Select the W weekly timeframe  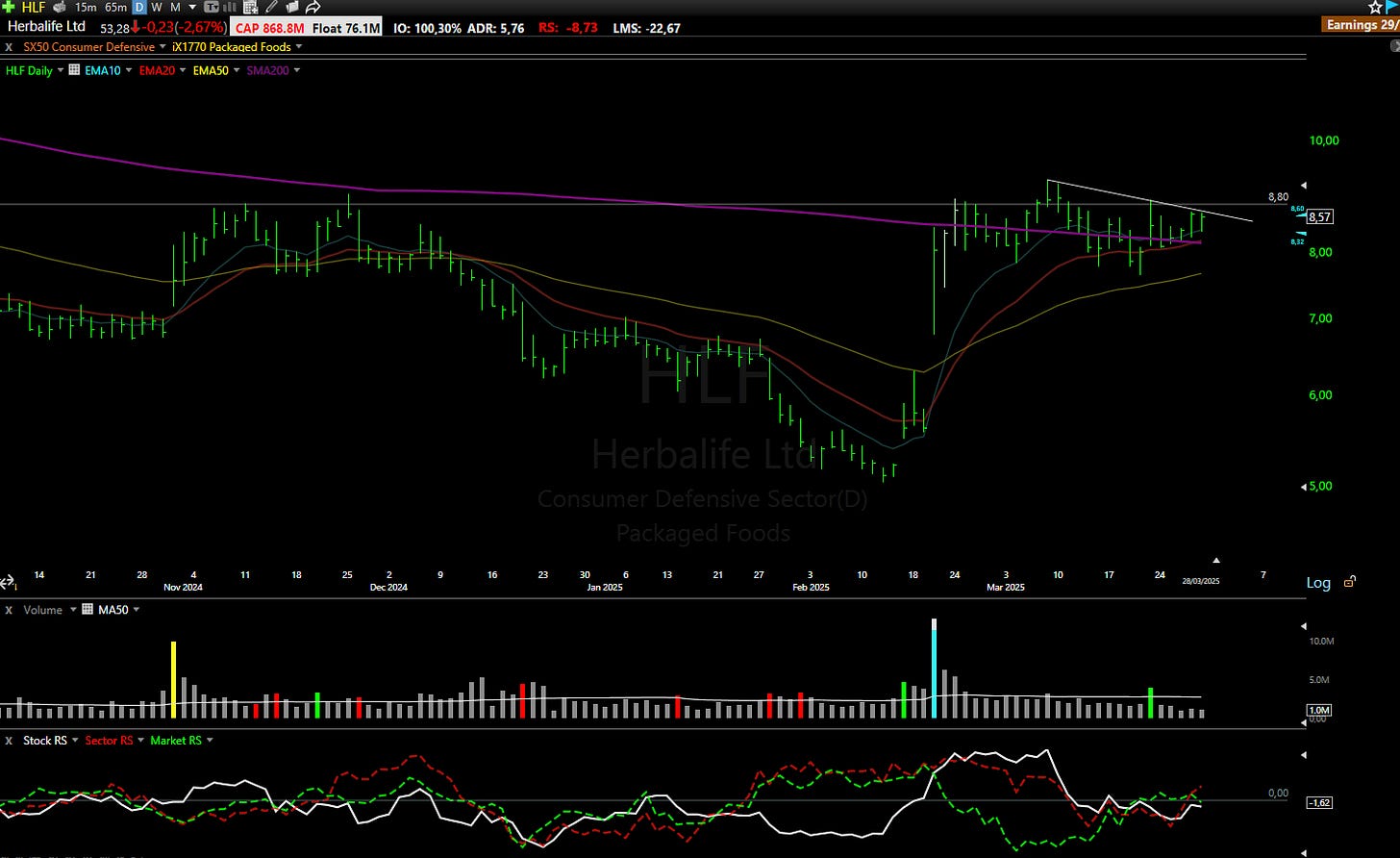click(157, 7)
